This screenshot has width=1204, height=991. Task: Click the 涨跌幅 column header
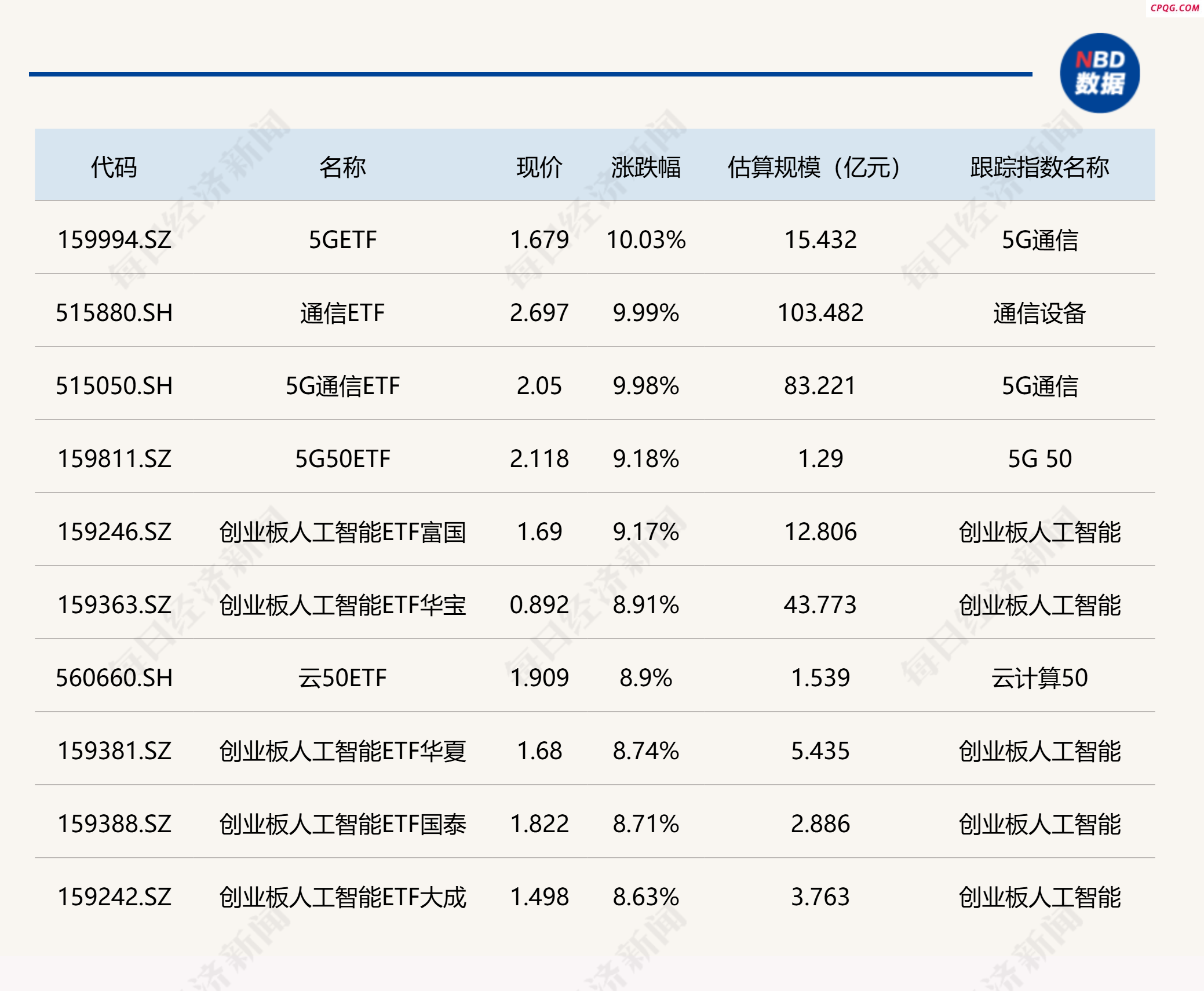click(646, 167)
